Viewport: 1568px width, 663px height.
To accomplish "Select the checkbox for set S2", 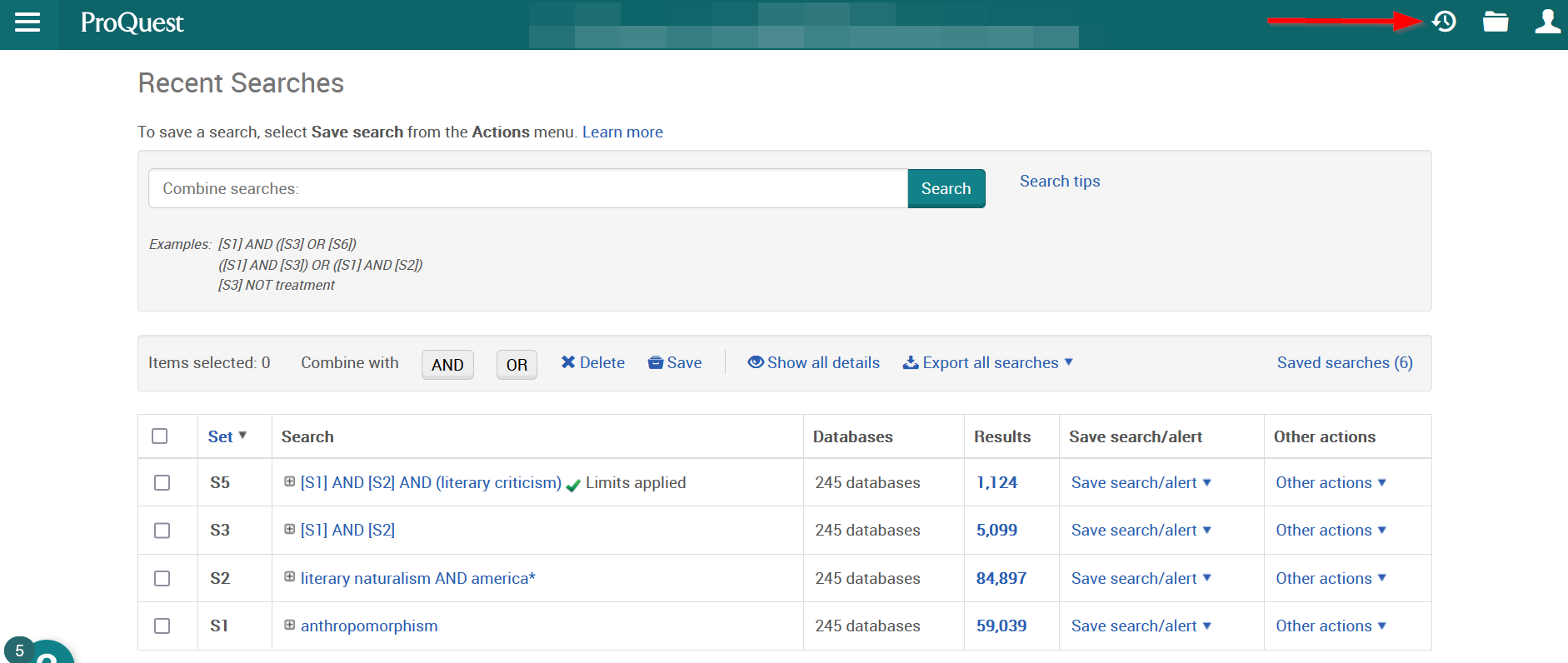I will pyautogui.click(x=162, y=578).
